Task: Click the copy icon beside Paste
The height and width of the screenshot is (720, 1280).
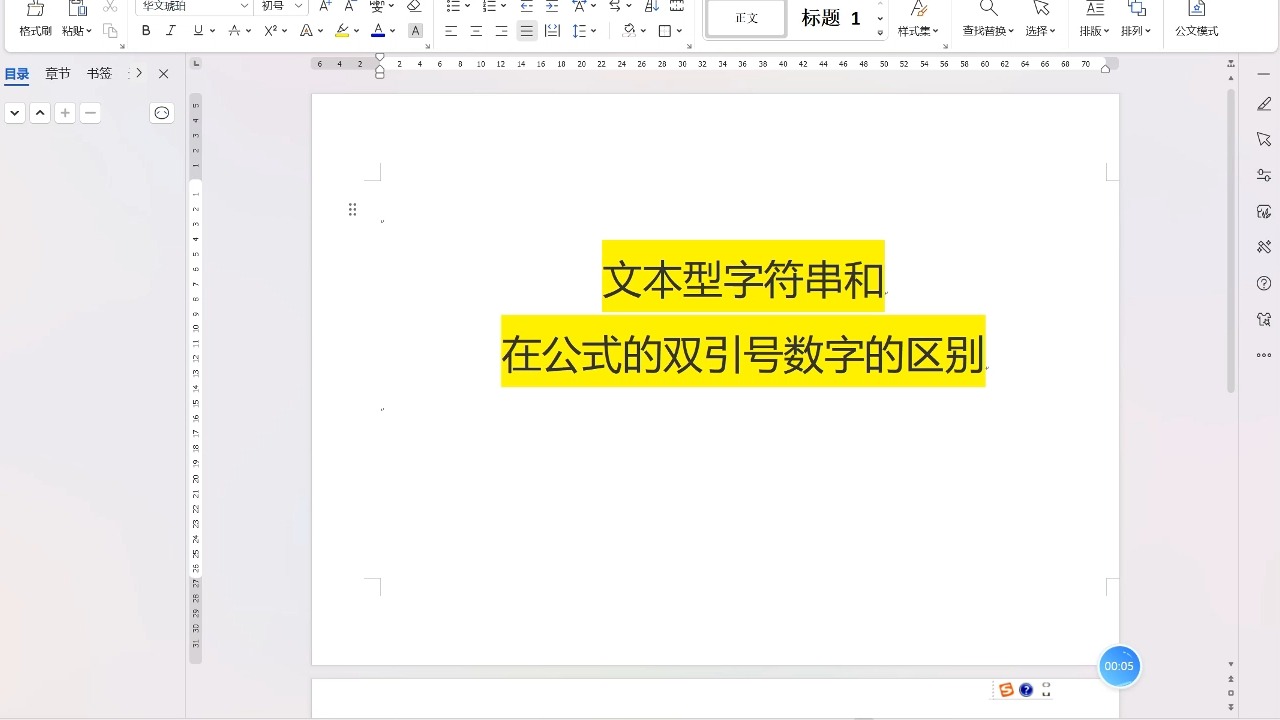Action: [x=110, y=31]
